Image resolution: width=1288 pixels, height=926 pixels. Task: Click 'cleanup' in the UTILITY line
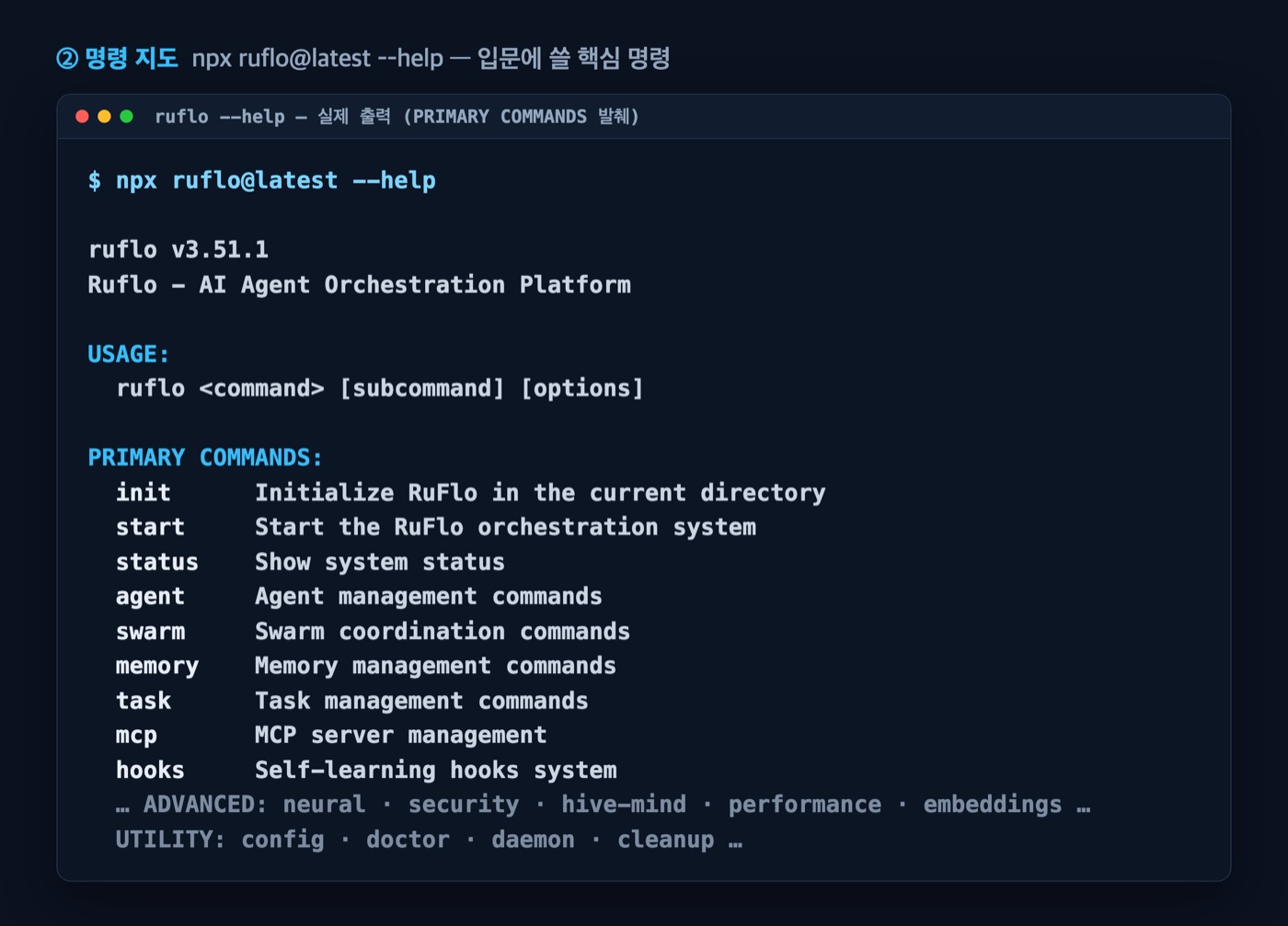tap(666, 840)
